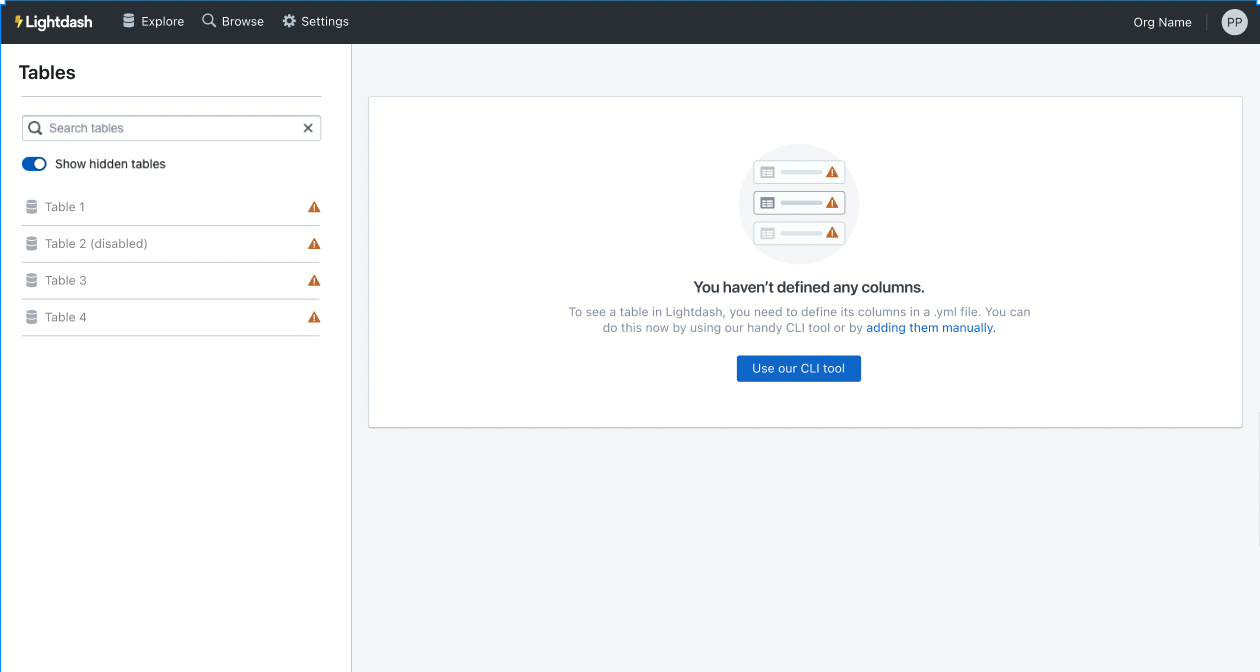Click the database icon beside Table 1
The image size is (1260, 672).
click(32, 207)
